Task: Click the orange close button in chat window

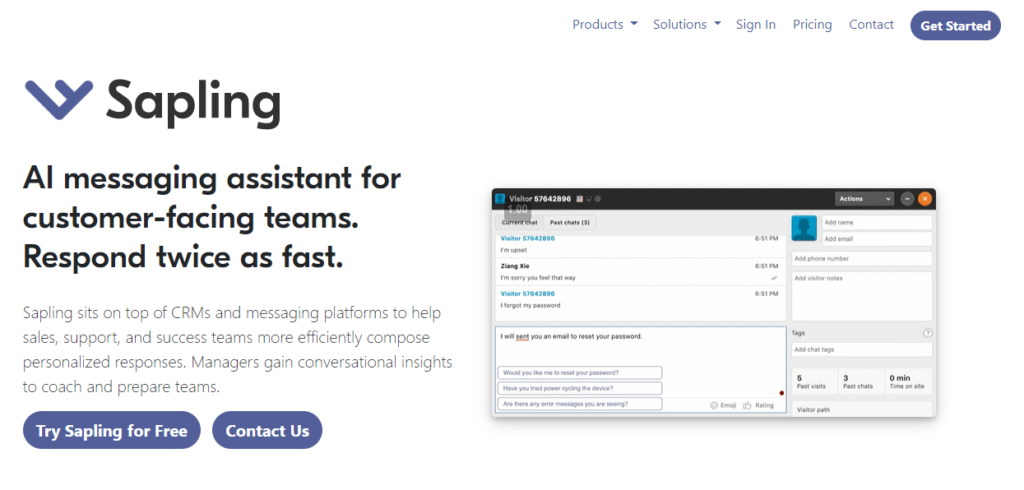Action: [x=925, y=199]
